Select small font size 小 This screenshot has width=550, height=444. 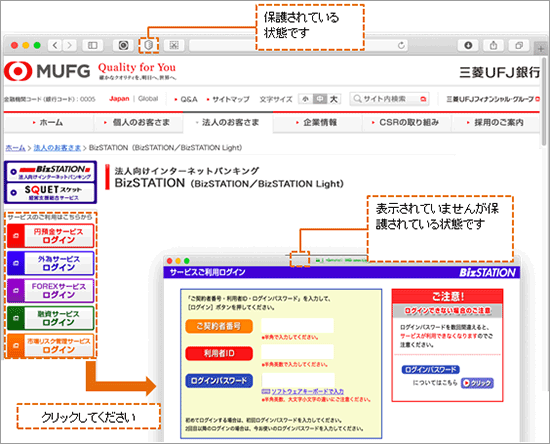(x=306, y=99)
